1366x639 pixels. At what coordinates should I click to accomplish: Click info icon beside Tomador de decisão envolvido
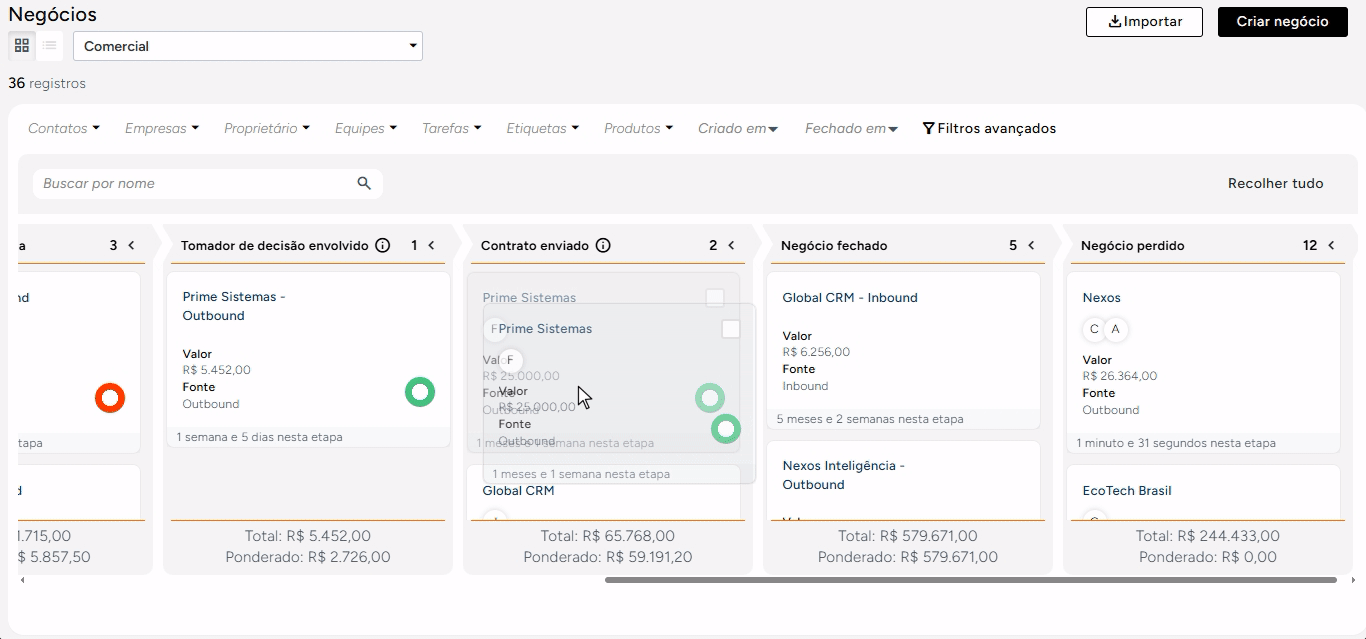(x=382, y=246)
